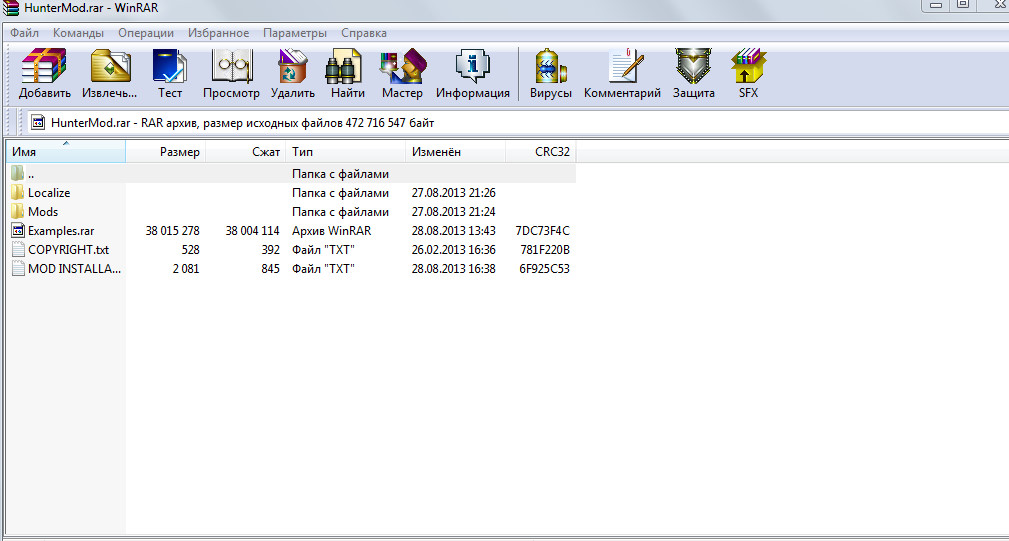The width and height of the screenshot is (1009, 541).
Task: Show archive Информация
Action: [x=472, y=66]
